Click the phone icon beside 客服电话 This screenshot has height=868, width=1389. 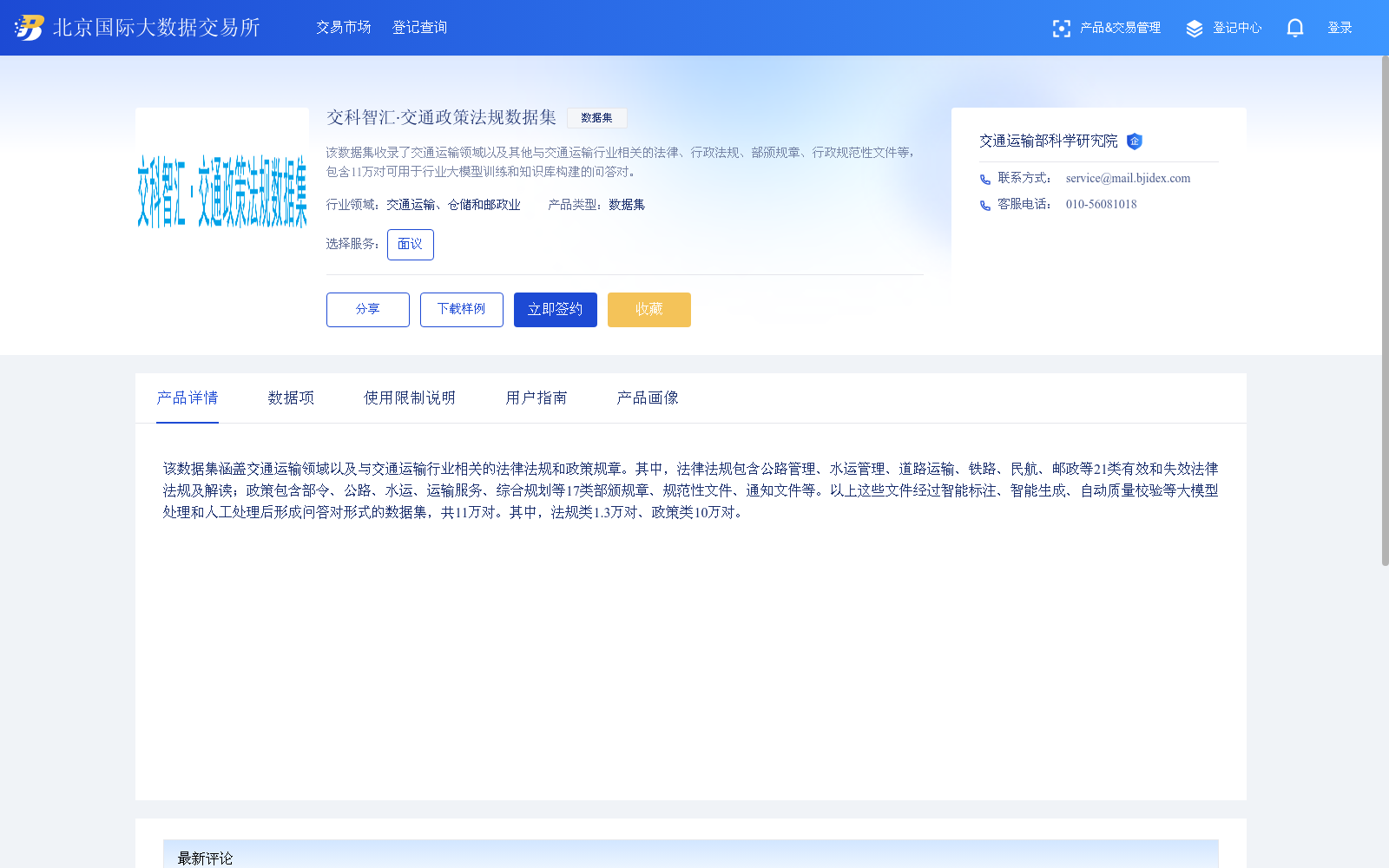pos(984,206)
